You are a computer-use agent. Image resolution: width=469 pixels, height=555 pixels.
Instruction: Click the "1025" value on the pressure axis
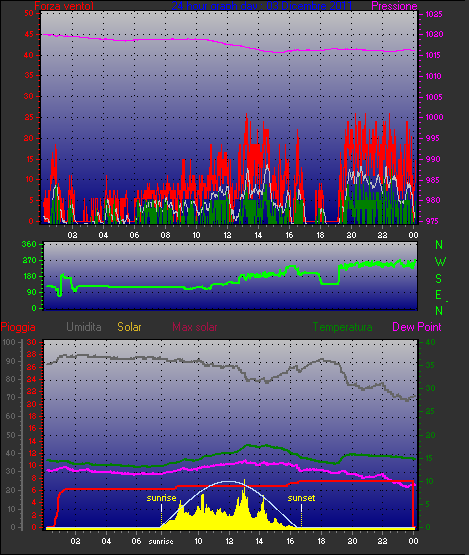(x=434, y=14)
